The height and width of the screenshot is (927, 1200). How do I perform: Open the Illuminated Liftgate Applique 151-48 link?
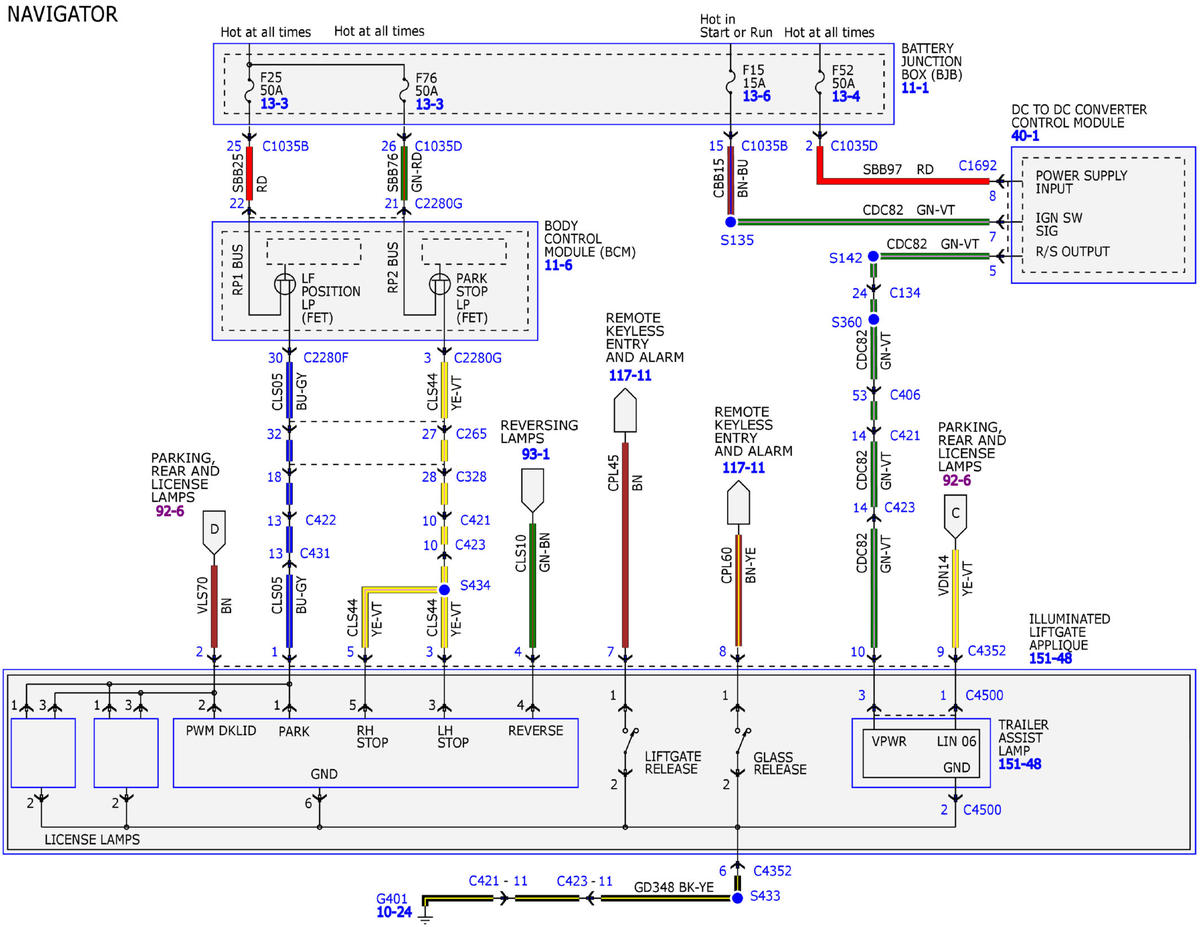1049,659
